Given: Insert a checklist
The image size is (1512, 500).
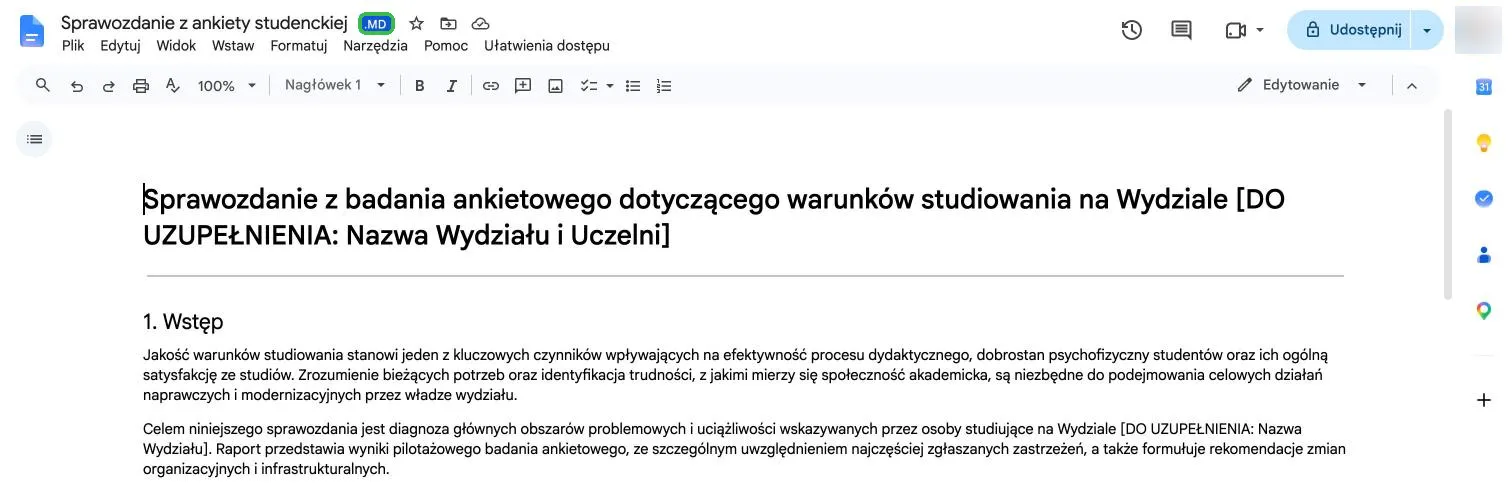Looking at the screenshot, I should 589,86.
